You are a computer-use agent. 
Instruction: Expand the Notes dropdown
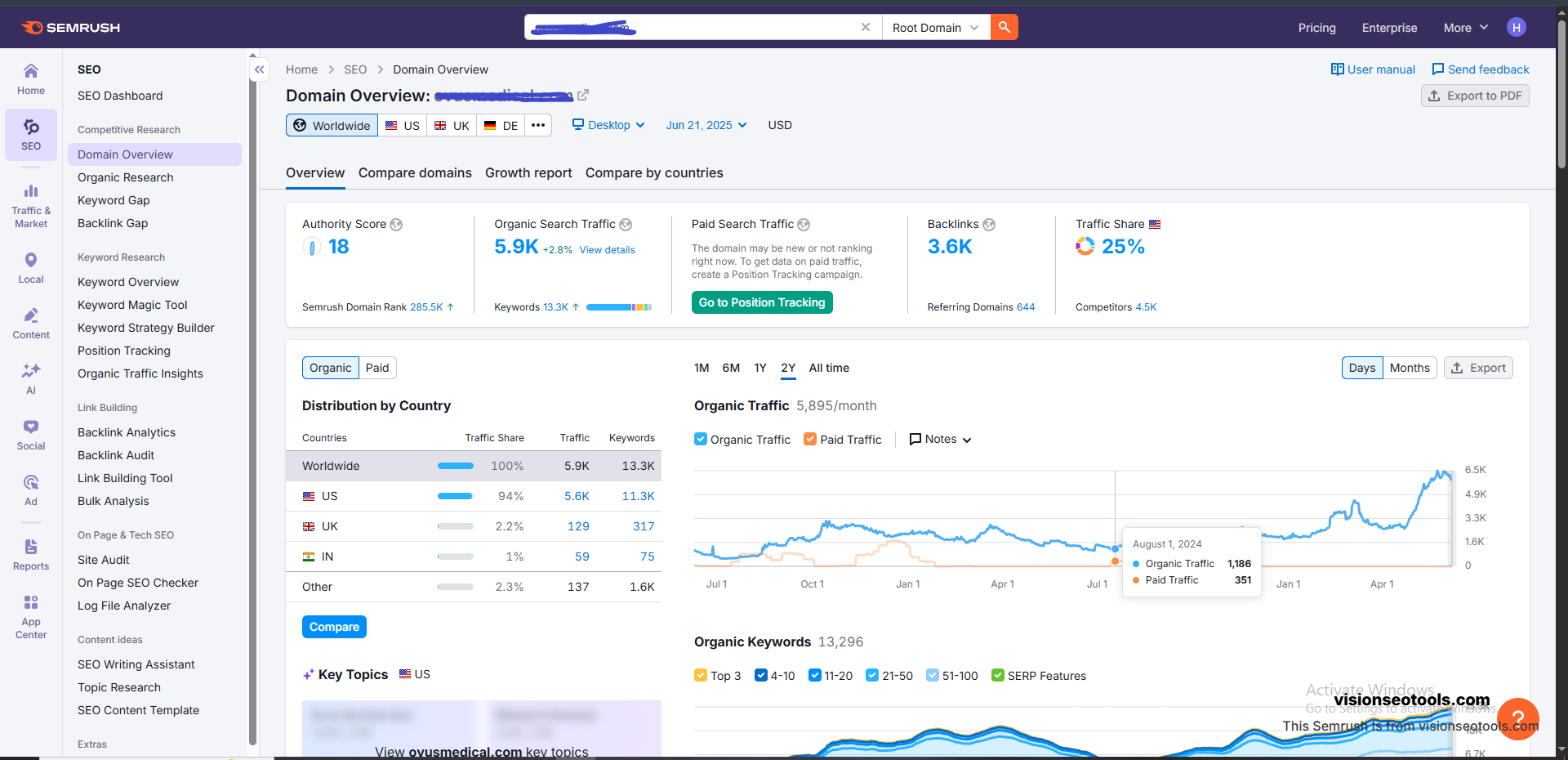point(940,439)
